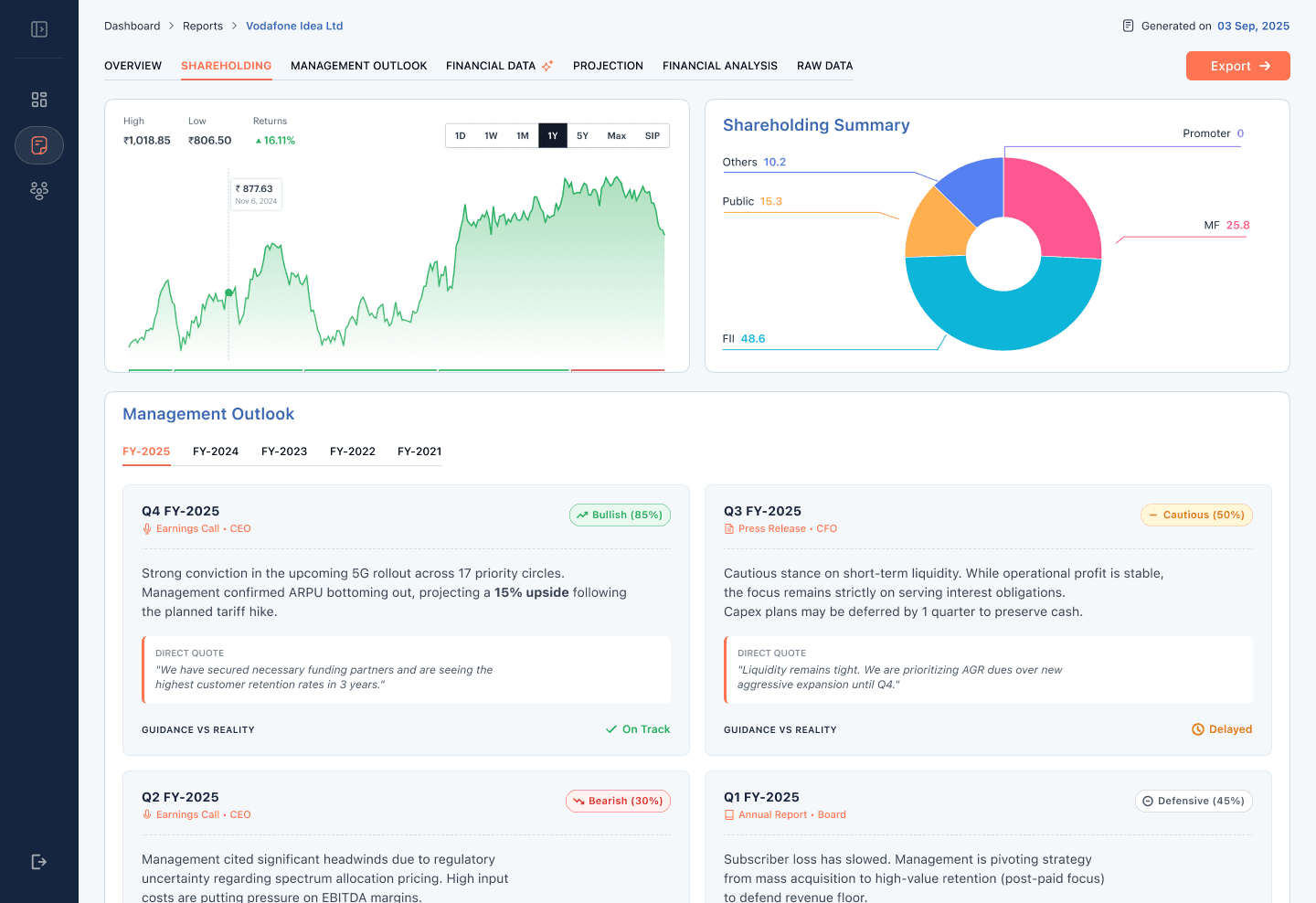Go to Reports breadcrumb link
Viewport: 1316px width, 903px height.
pos(203,26)
